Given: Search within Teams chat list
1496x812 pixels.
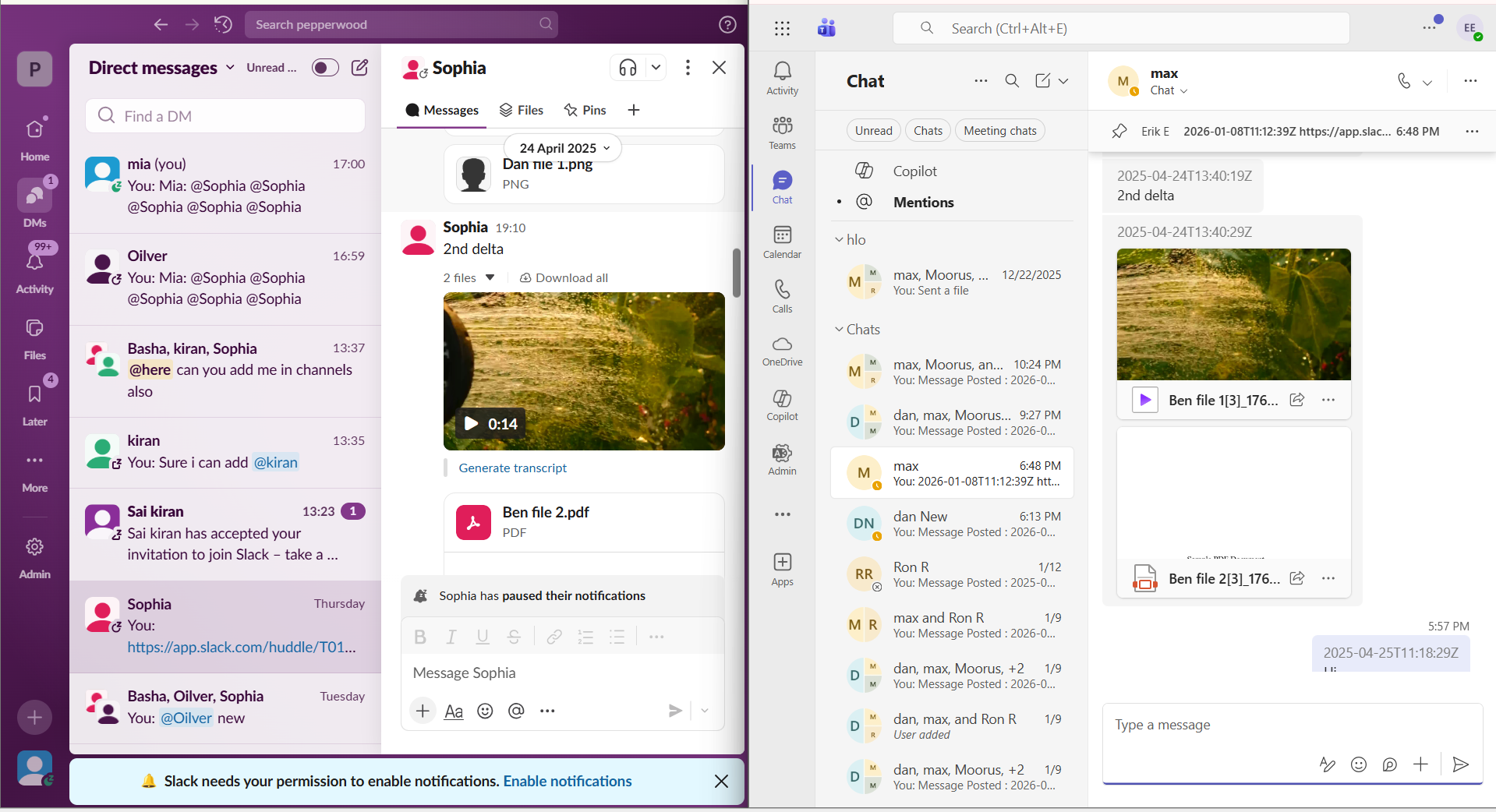Looking at the screenshot, I should point(1012,80).
